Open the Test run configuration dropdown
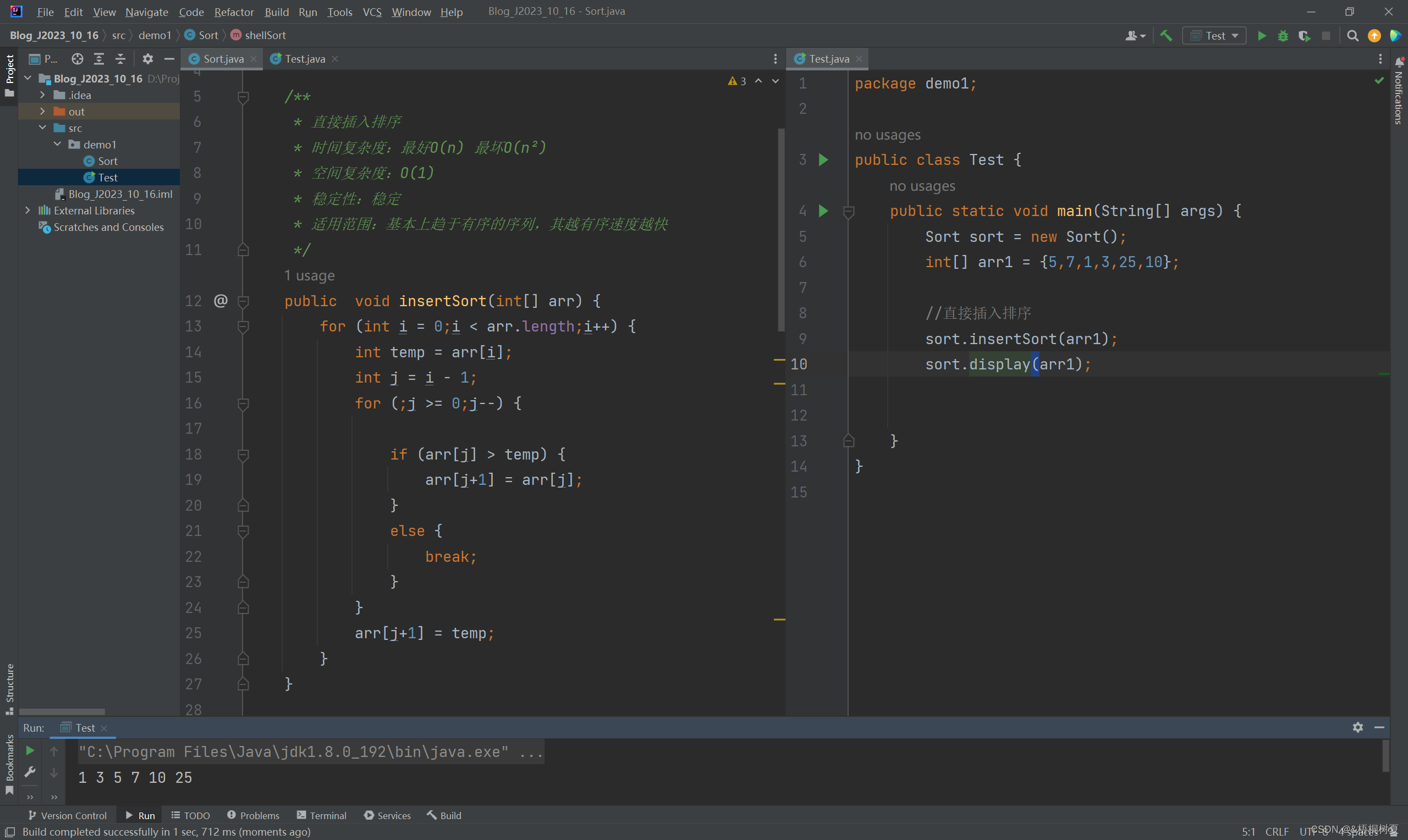The image size is (1408, 840). pos(1214,36)
